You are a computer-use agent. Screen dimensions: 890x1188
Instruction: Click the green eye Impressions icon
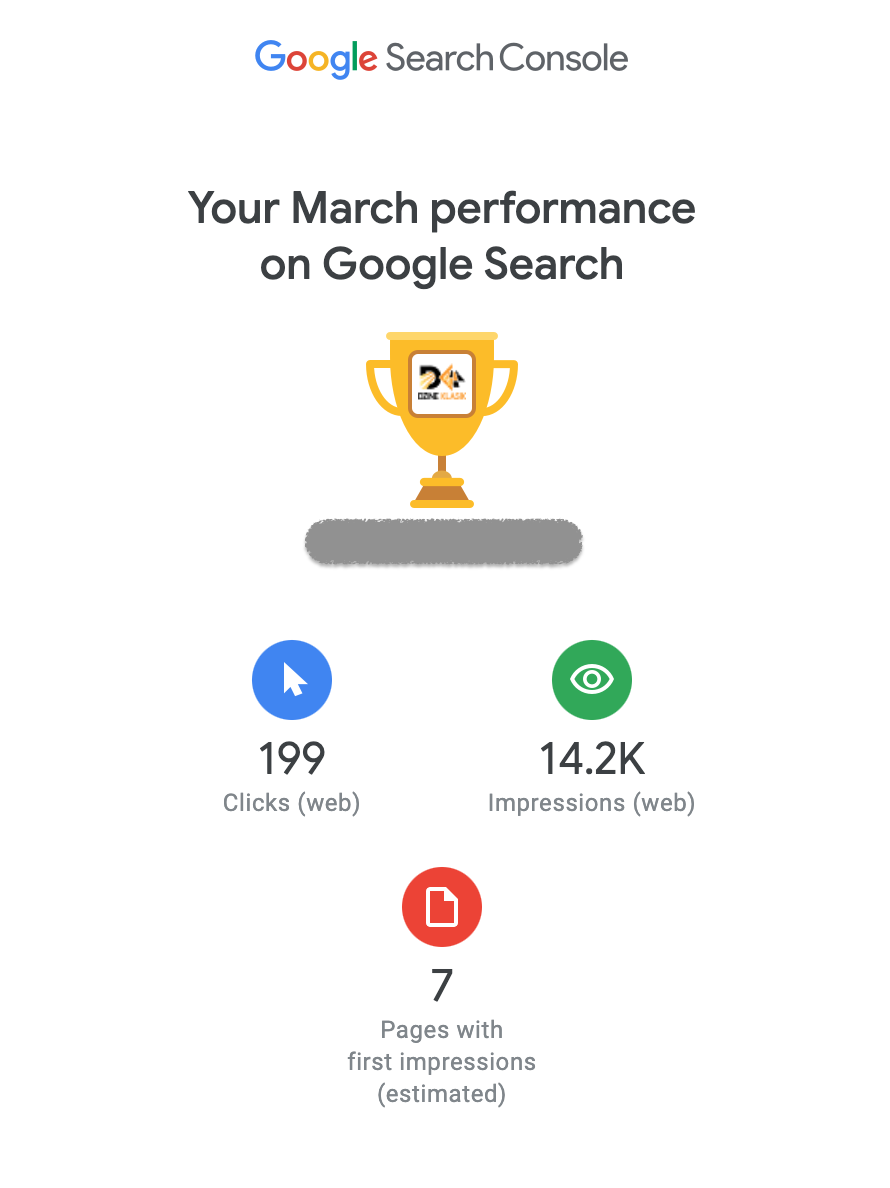(592, 680)
